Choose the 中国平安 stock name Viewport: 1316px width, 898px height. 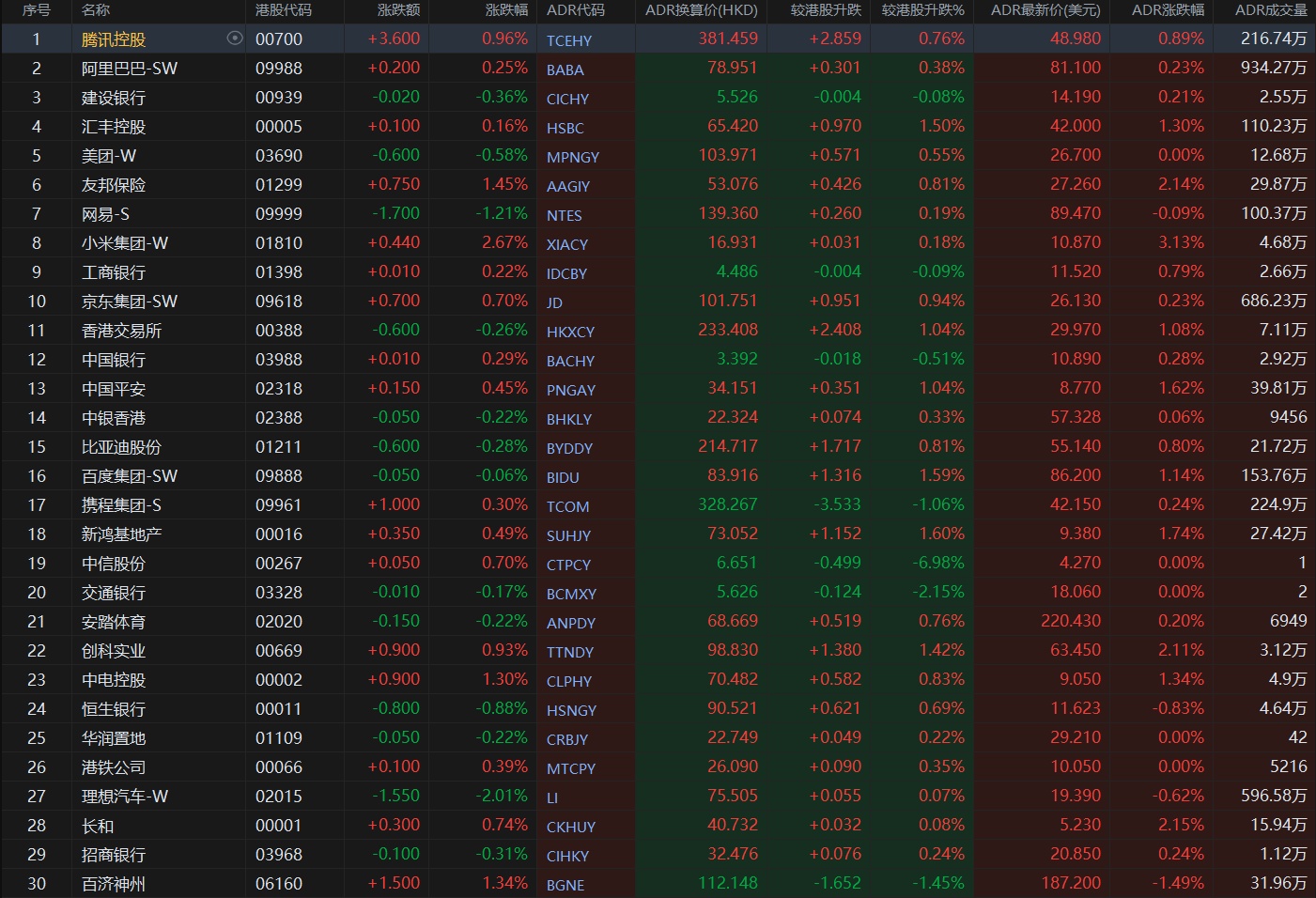click(114, 389)
